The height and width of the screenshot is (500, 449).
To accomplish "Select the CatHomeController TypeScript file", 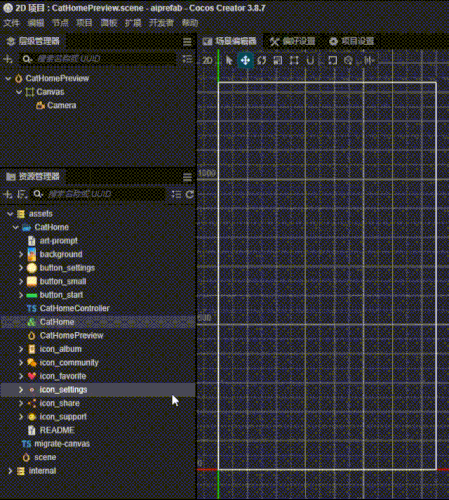I will click(75, 309).
